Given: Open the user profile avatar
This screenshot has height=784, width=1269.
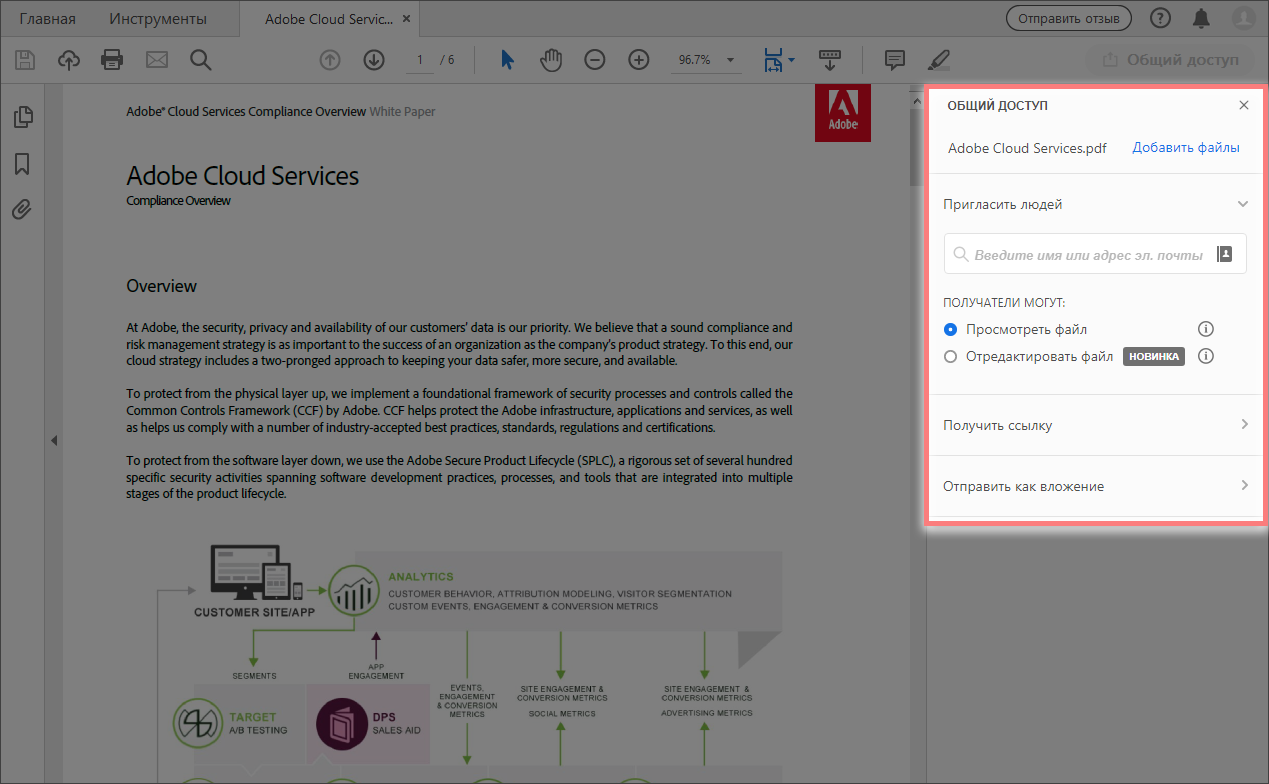Looking at the screenshot, I should (1243, 18).
